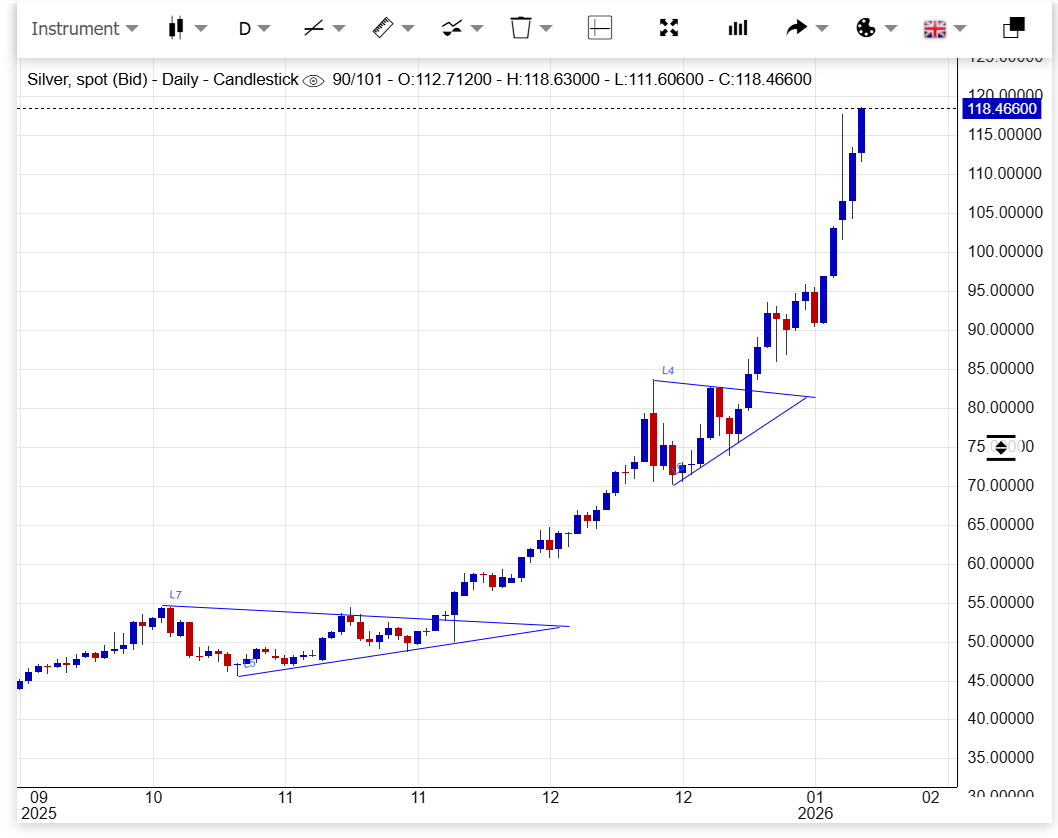Viewport: 1058px width, 838px height.
Task: Click the 118.46600 current price tag
Action: [x=1000, y=109]
